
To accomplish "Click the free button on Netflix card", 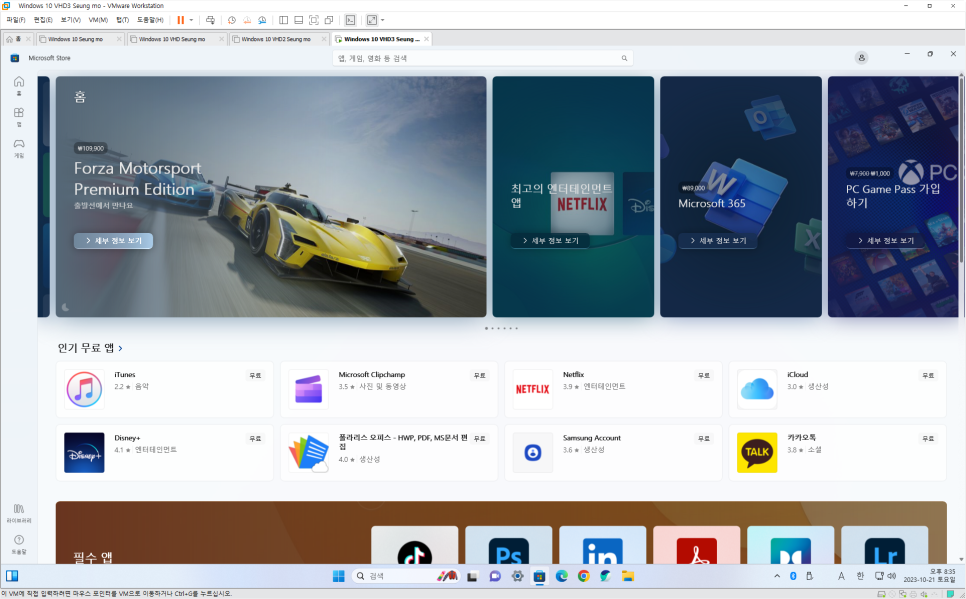I will click(704, 375).
